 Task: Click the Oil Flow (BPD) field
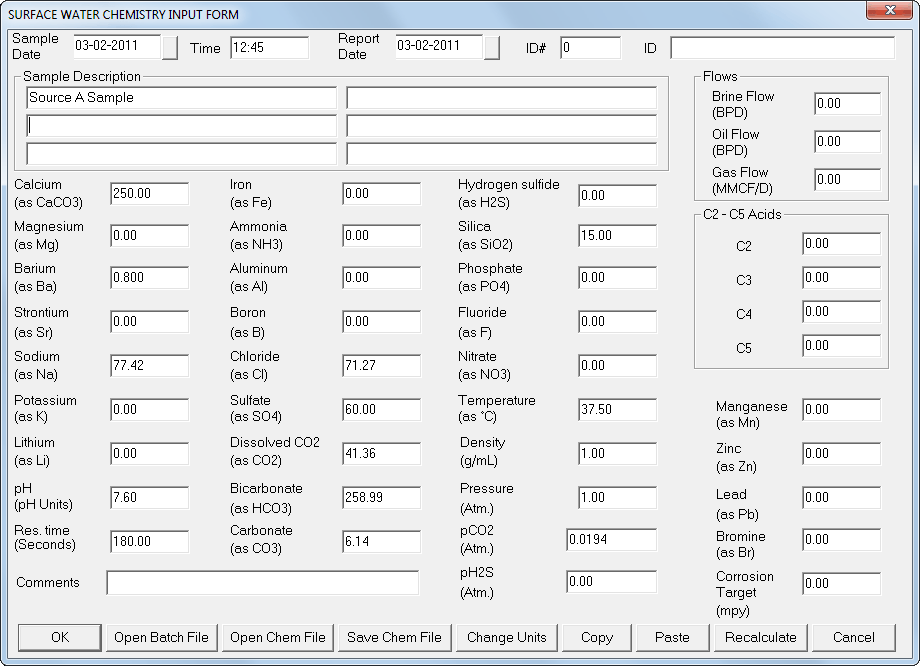(x=847, y=142)
